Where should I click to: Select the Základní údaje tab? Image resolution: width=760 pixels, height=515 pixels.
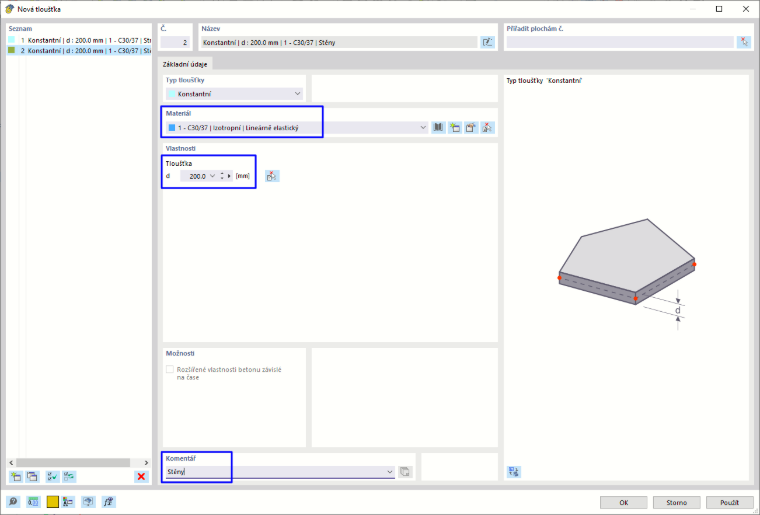click(185, 64)
